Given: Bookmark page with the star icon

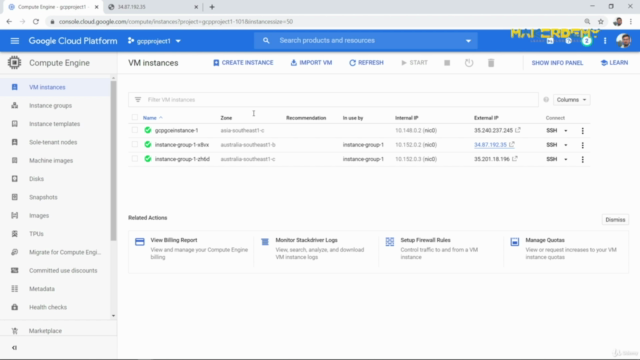Looking at the screenshot, I should coord(601,22).
